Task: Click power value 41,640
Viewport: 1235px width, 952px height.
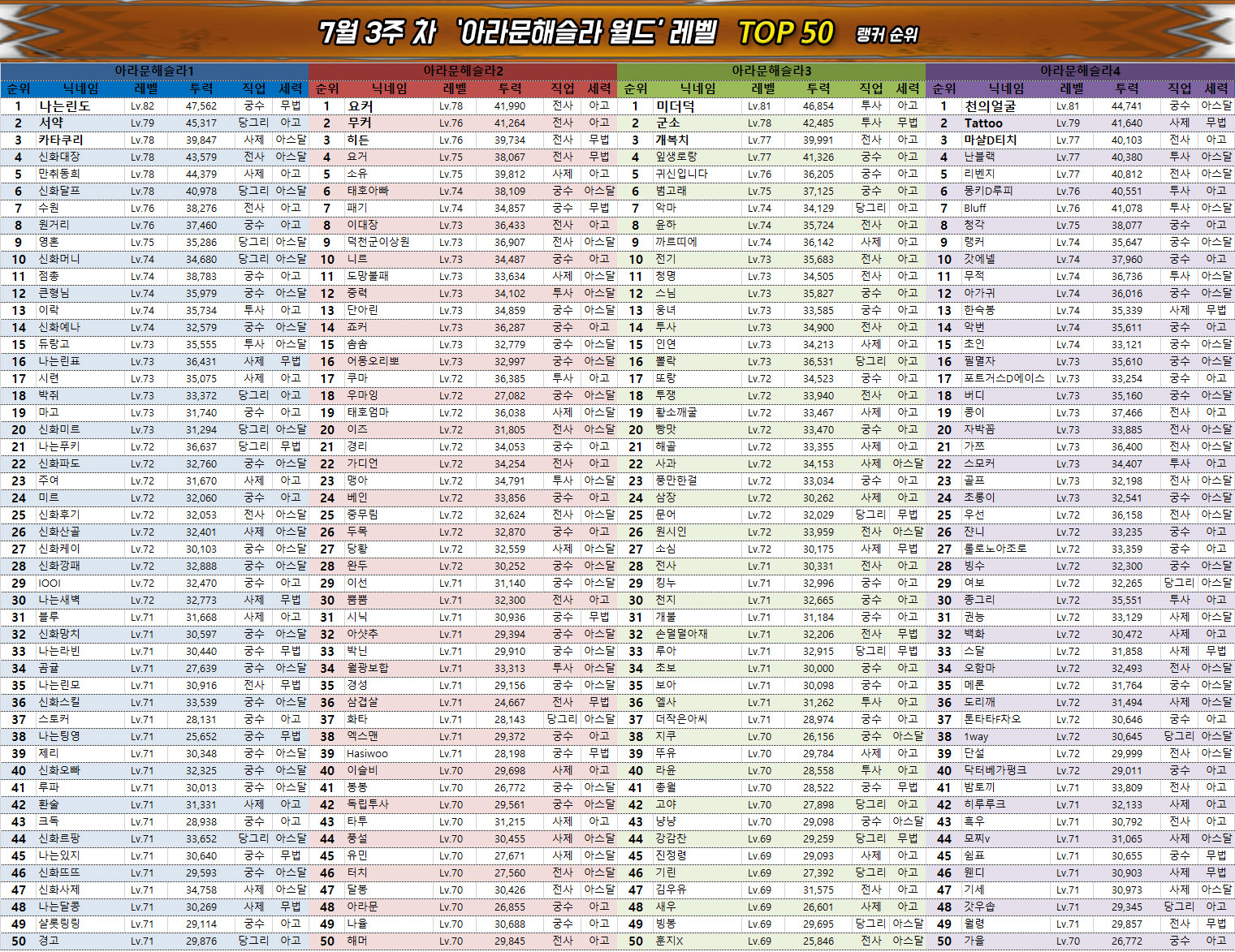Action: 1127,123
